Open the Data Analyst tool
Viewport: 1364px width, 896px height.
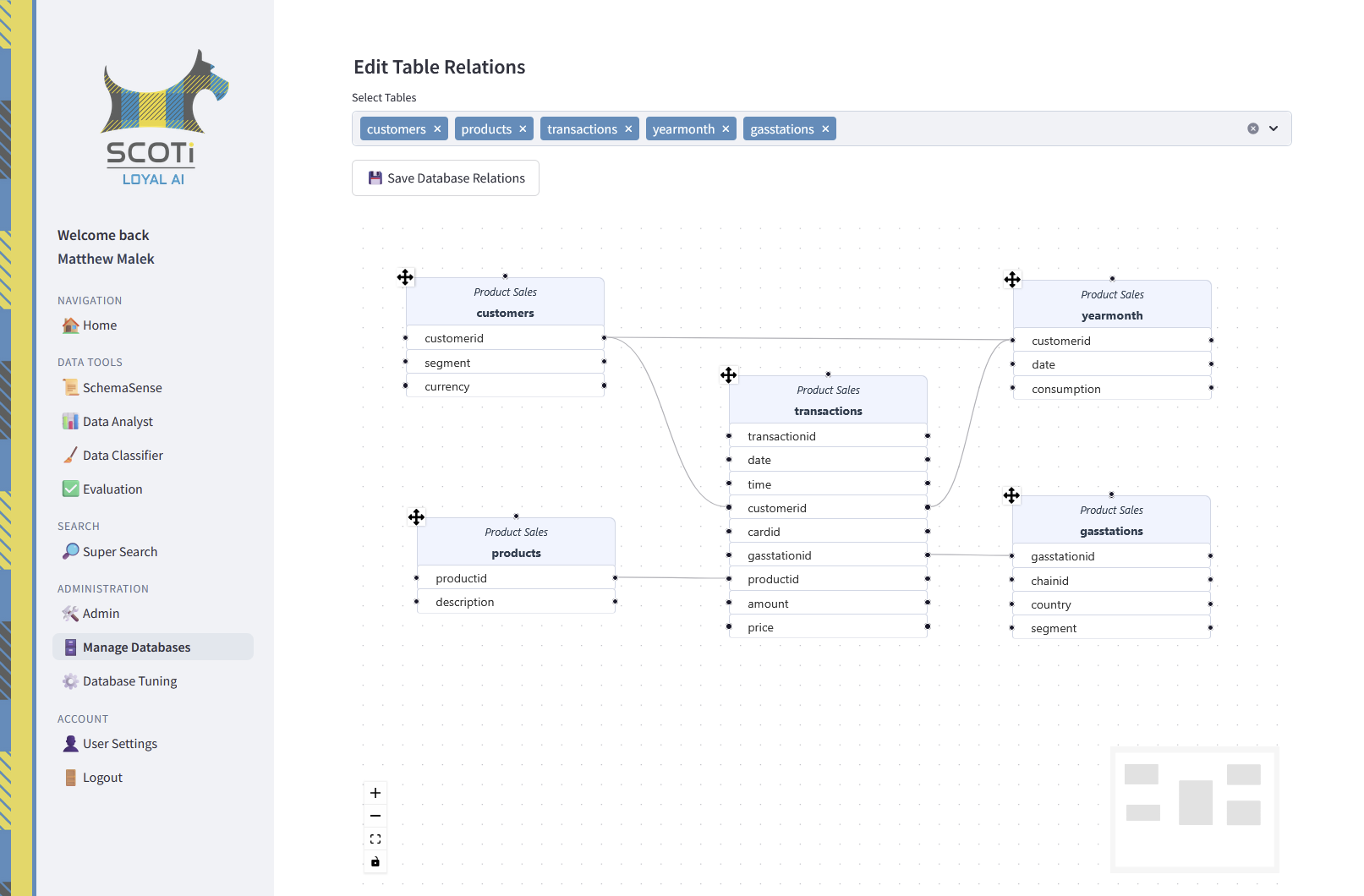[118, 422]
